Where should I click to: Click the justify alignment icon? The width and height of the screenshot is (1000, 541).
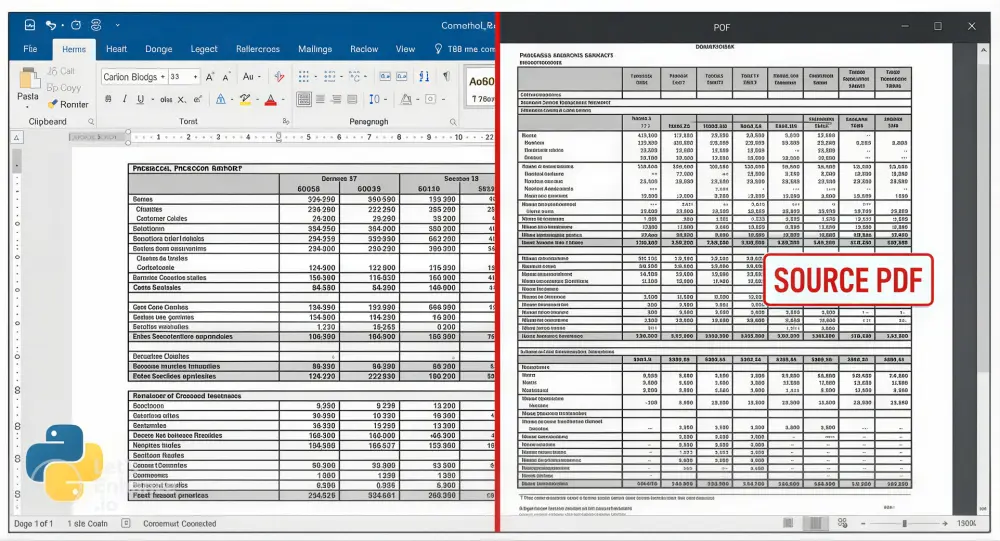(x=352, y=99)
